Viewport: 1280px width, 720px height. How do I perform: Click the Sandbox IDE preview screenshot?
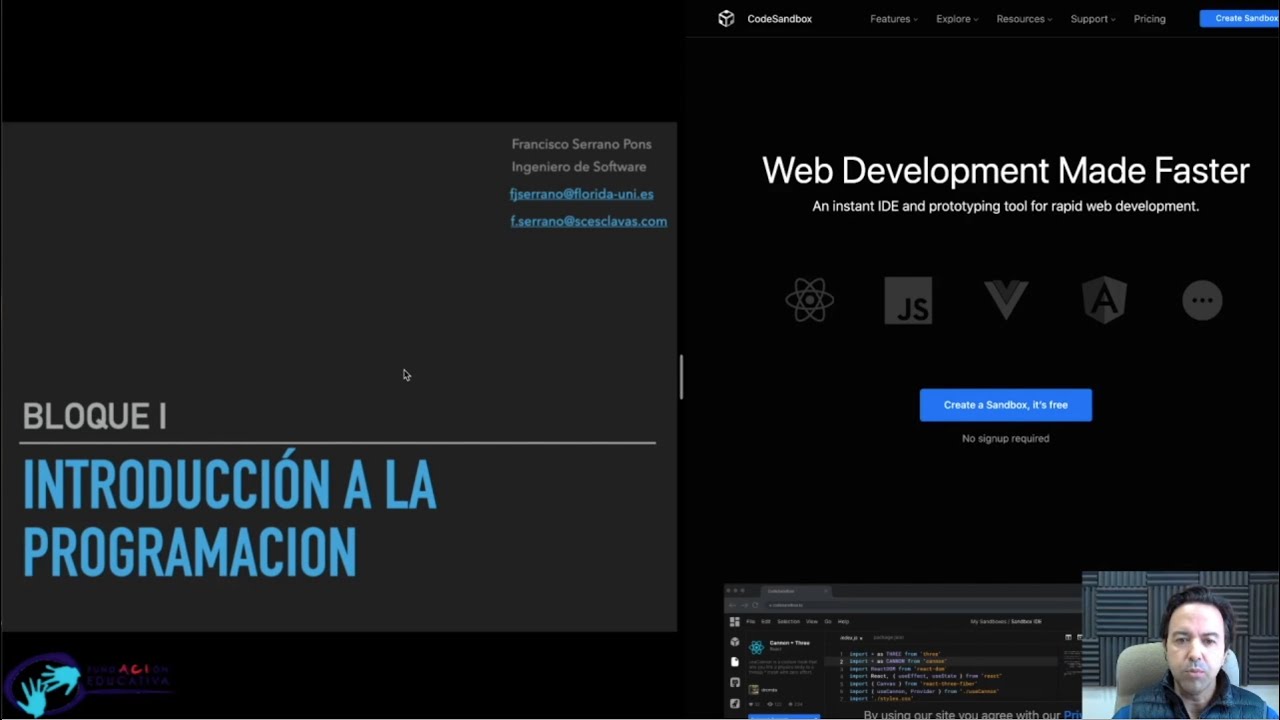(x=902, y=650)
